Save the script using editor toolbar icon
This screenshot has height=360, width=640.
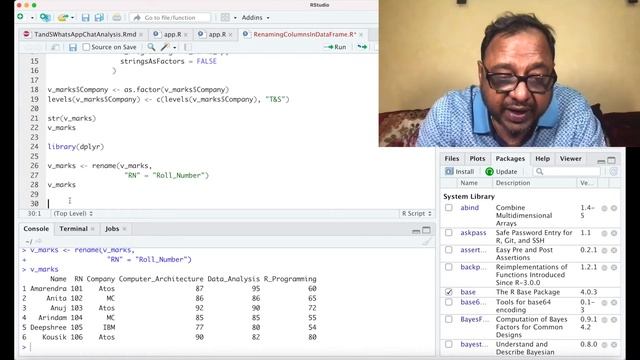(73, 47)
